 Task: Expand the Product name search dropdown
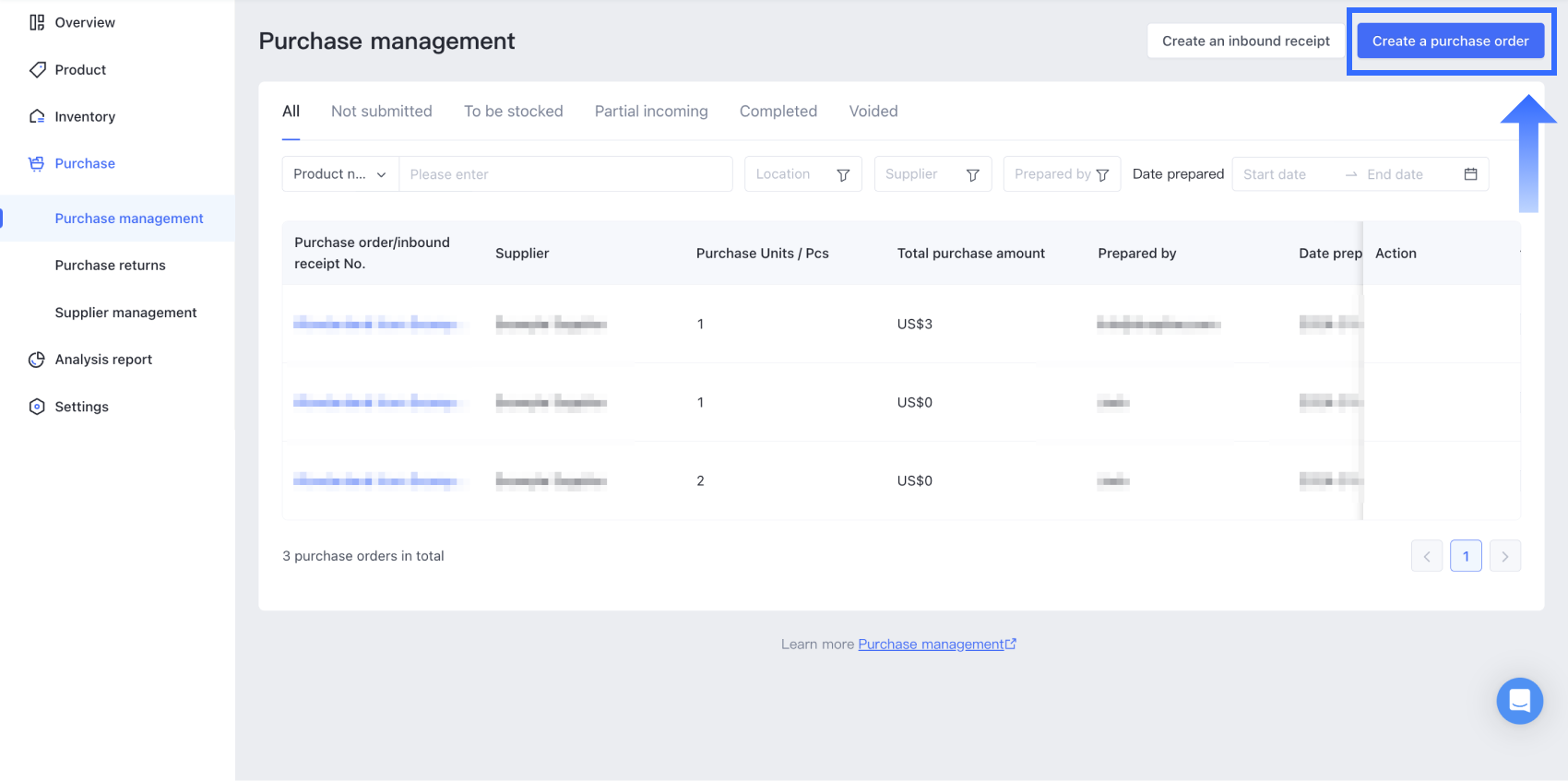point(340,173)
